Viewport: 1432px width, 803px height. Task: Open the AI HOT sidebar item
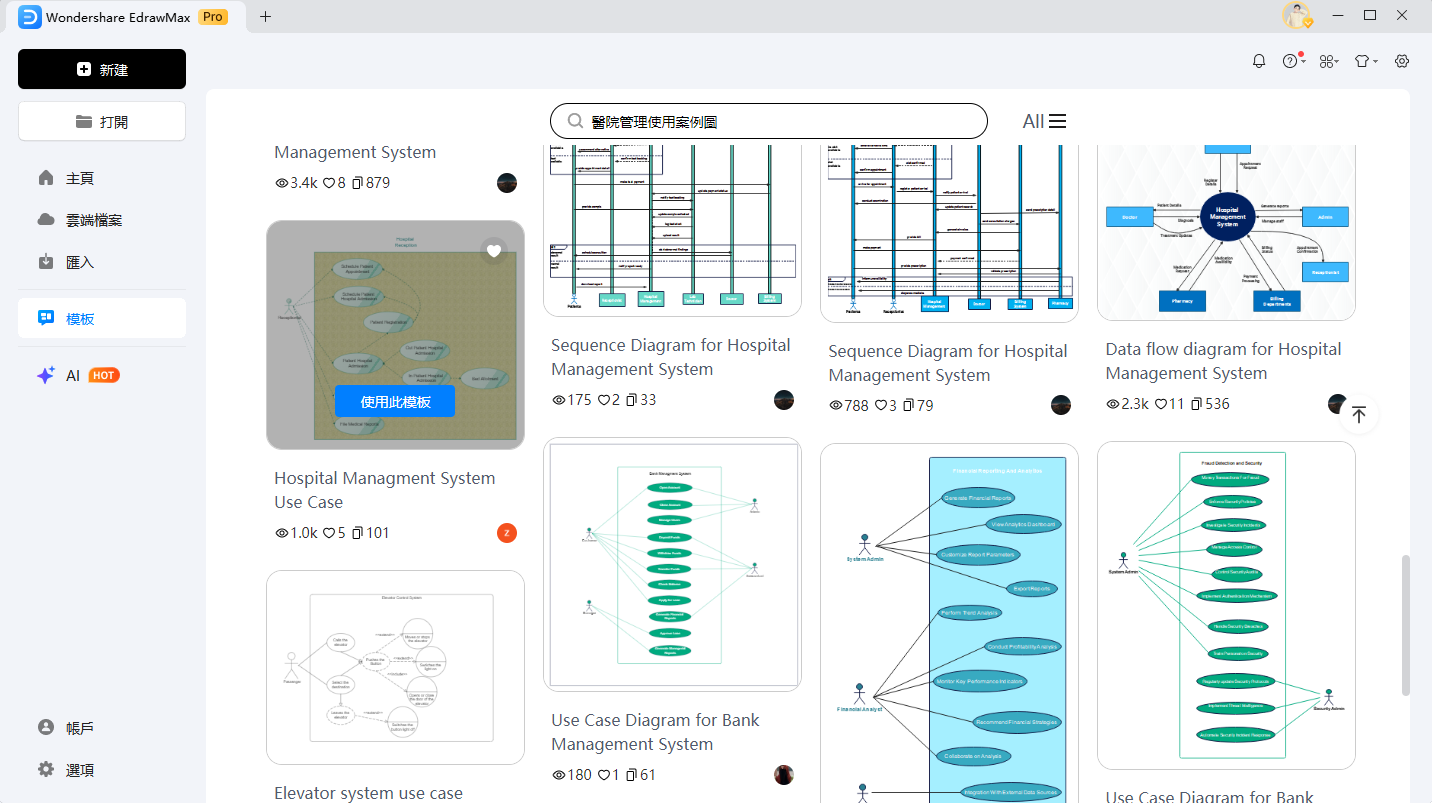tap(78, 376)
